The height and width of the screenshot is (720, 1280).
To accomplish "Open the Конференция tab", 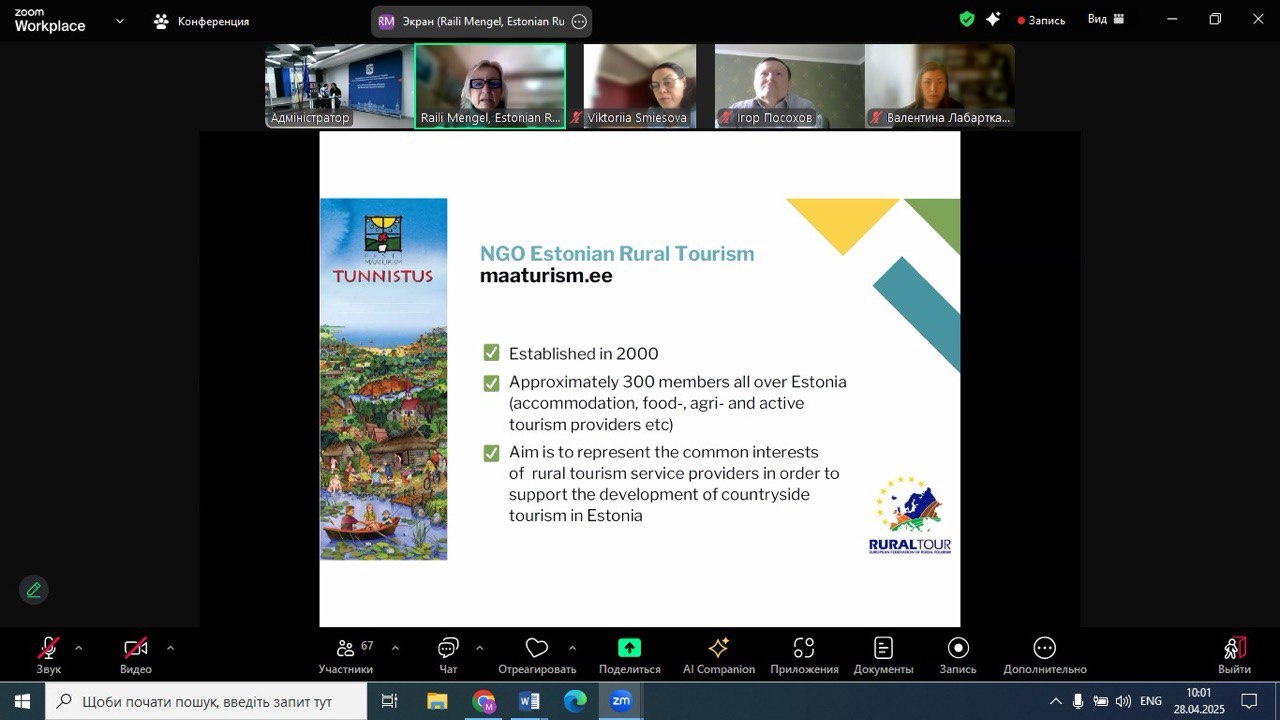I will pyautogui.click(x=203, y=21).
